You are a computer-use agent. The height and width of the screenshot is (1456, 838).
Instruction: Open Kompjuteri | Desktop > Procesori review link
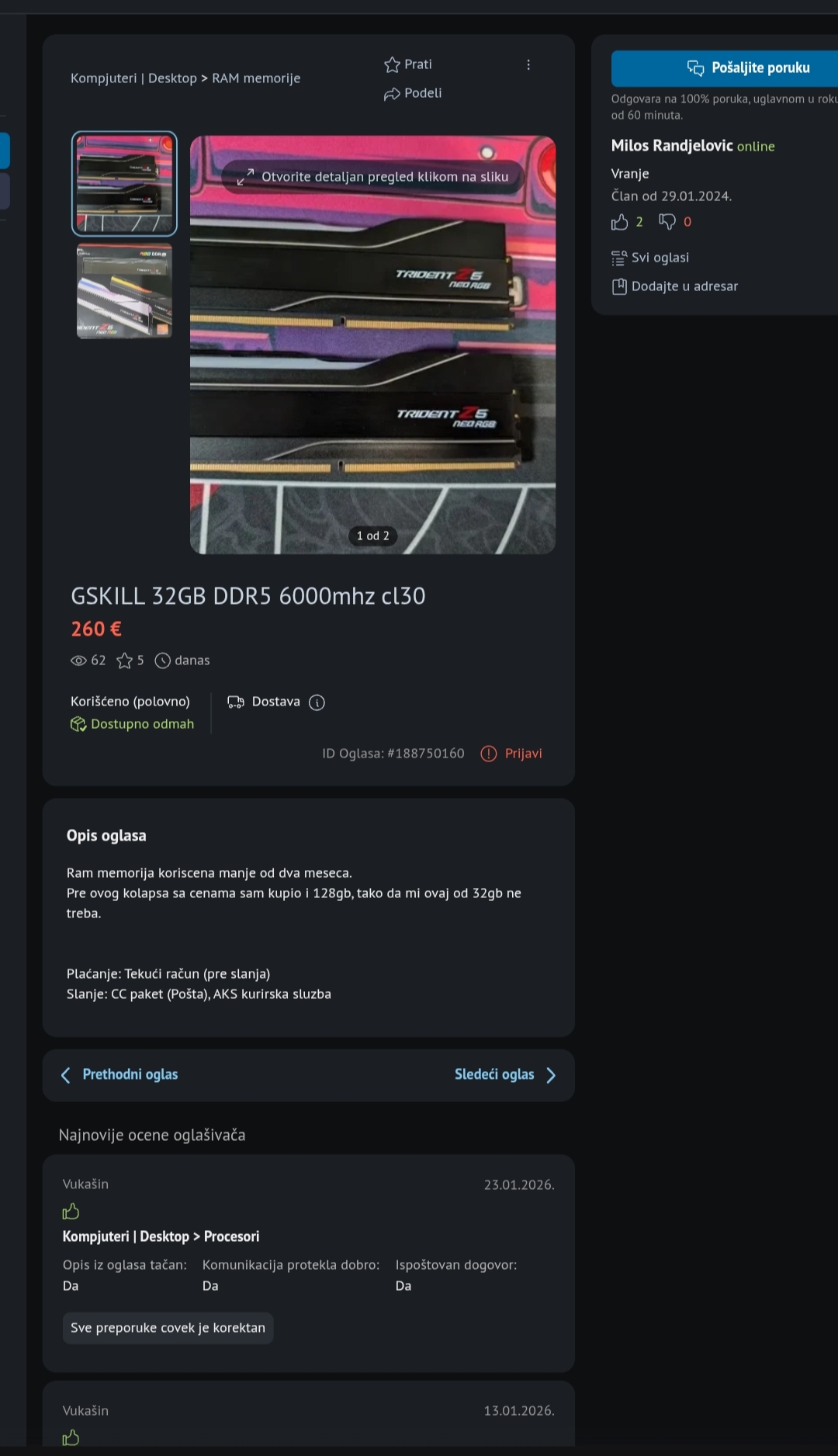(161, 1236)
